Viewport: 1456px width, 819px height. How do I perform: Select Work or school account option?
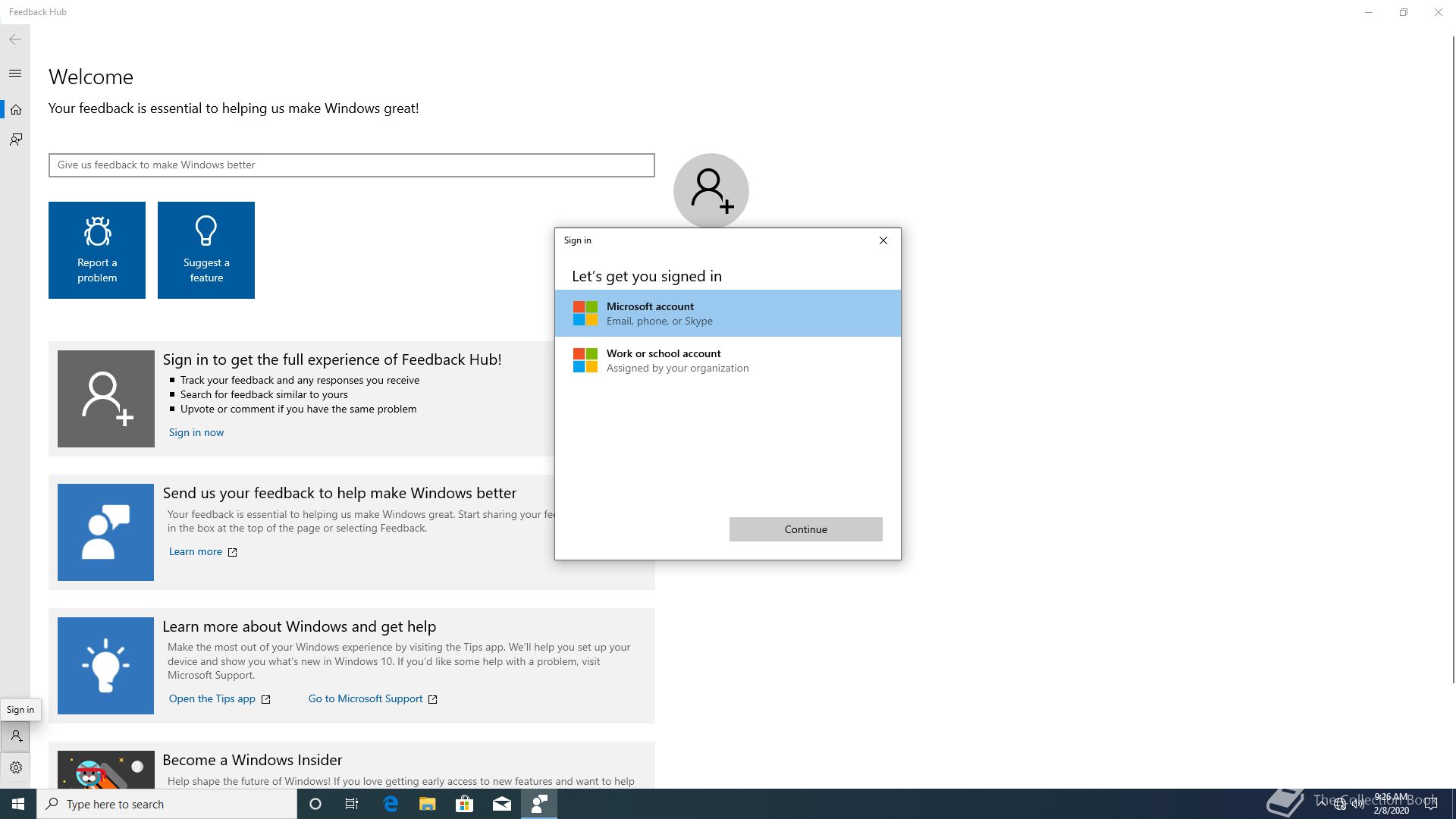point(728,360)
